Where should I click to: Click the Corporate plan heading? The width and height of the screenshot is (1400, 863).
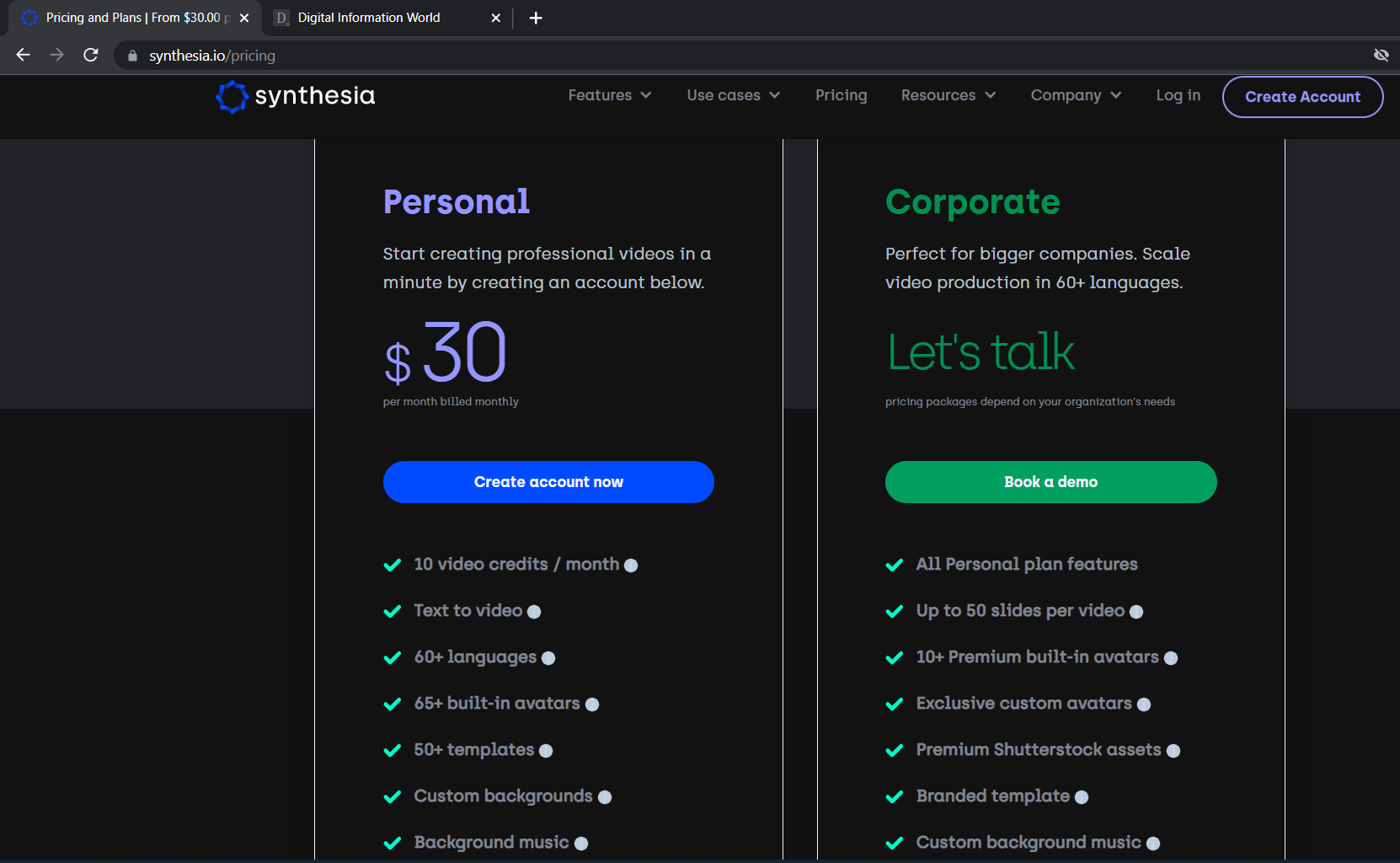pyautogui.click(x=972, y=202)
